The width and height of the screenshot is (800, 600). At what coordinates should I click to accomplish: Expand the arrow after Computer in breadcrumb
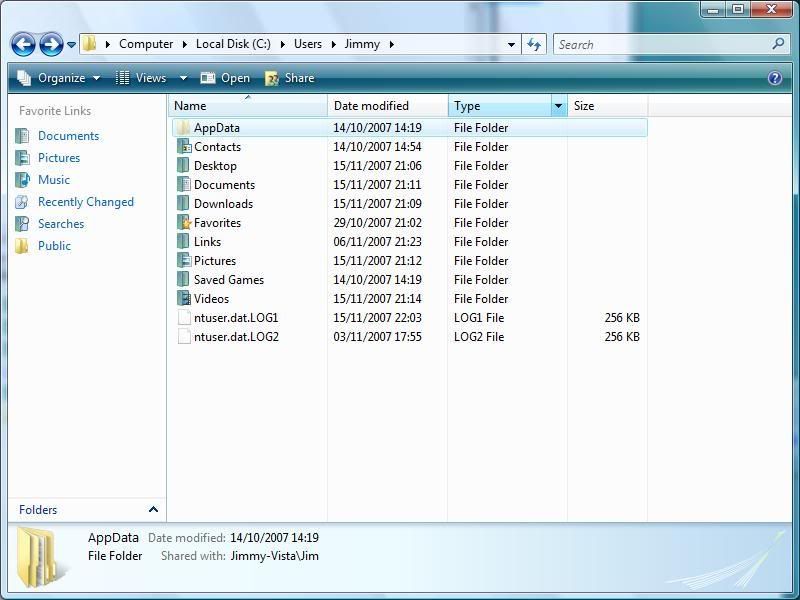tap(185, 45)
